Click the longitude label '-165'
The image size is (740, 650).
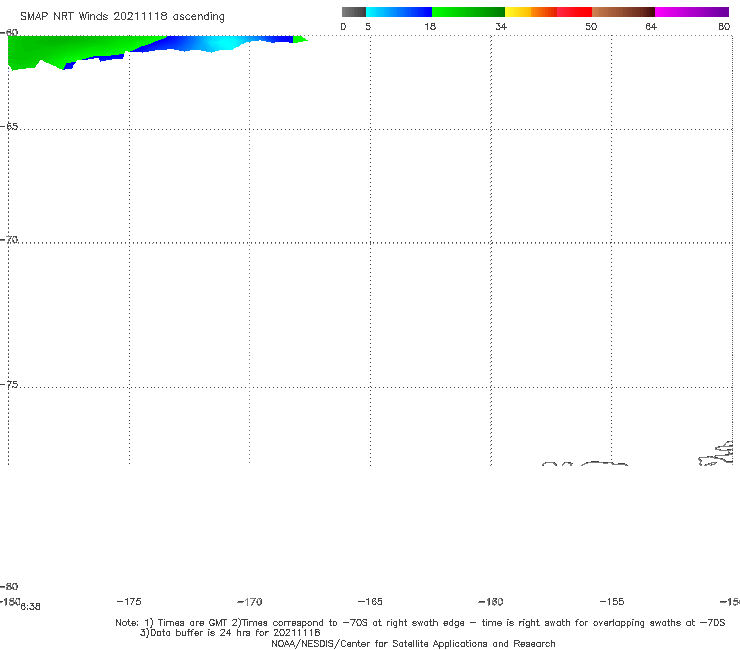(370, 602)
